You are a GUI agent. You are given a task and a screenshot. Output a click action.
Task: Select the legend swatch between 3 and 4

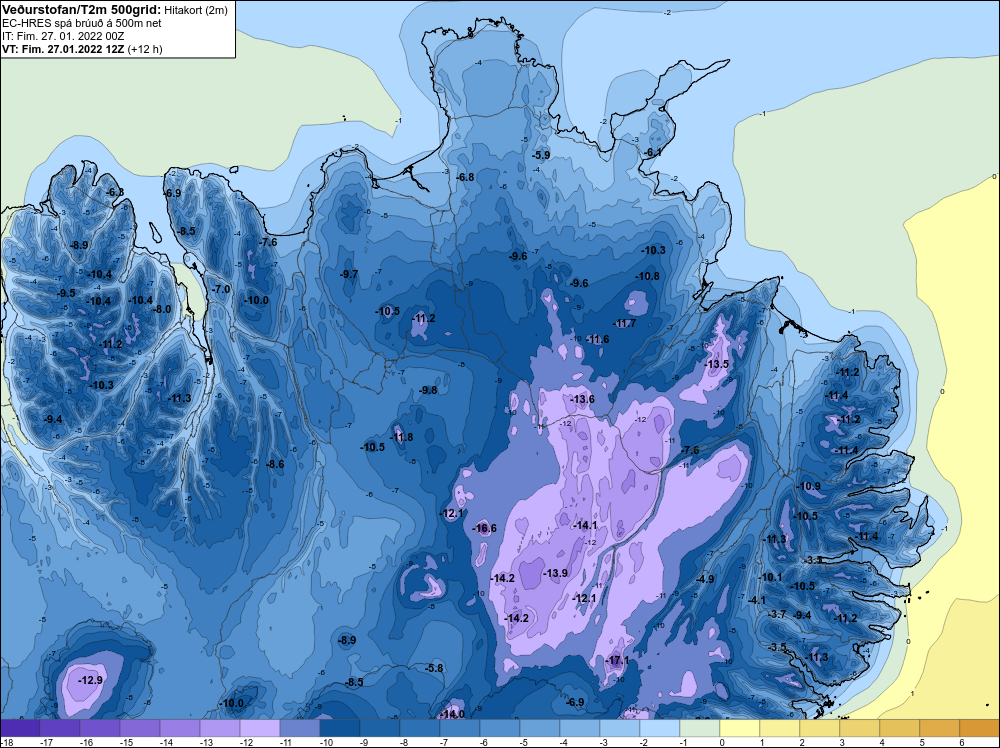860,728
